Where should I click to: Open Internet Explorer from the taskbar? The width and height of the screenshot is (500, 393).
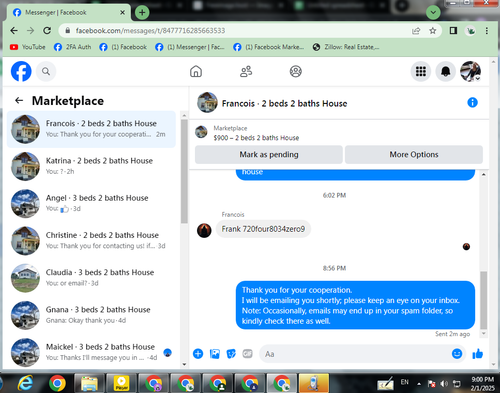click(25, 383)
